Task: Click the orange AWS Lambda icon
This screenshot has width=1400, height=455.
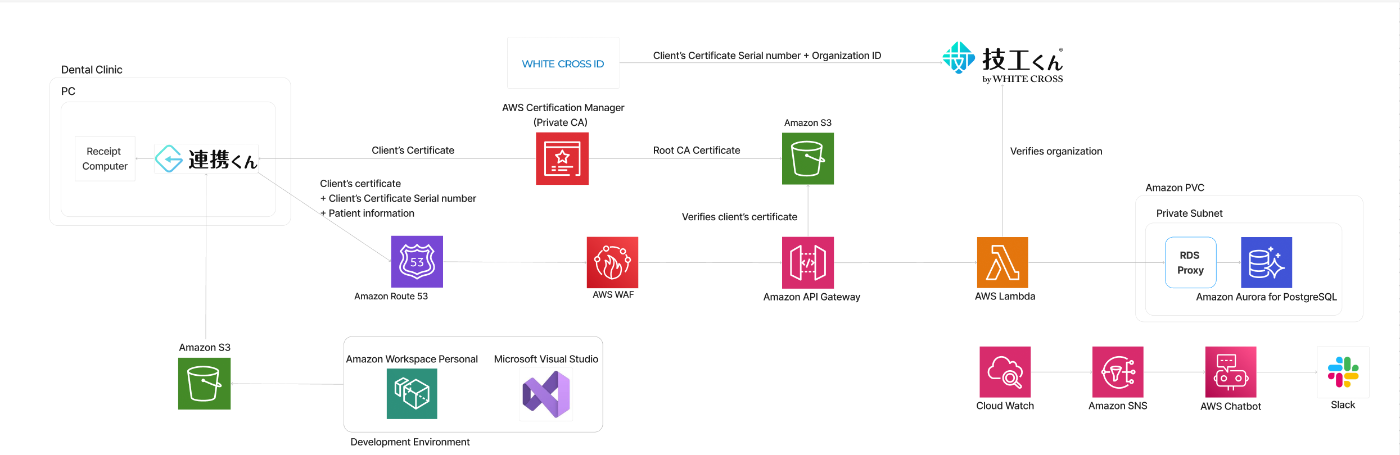Action: click(1002, 262)
